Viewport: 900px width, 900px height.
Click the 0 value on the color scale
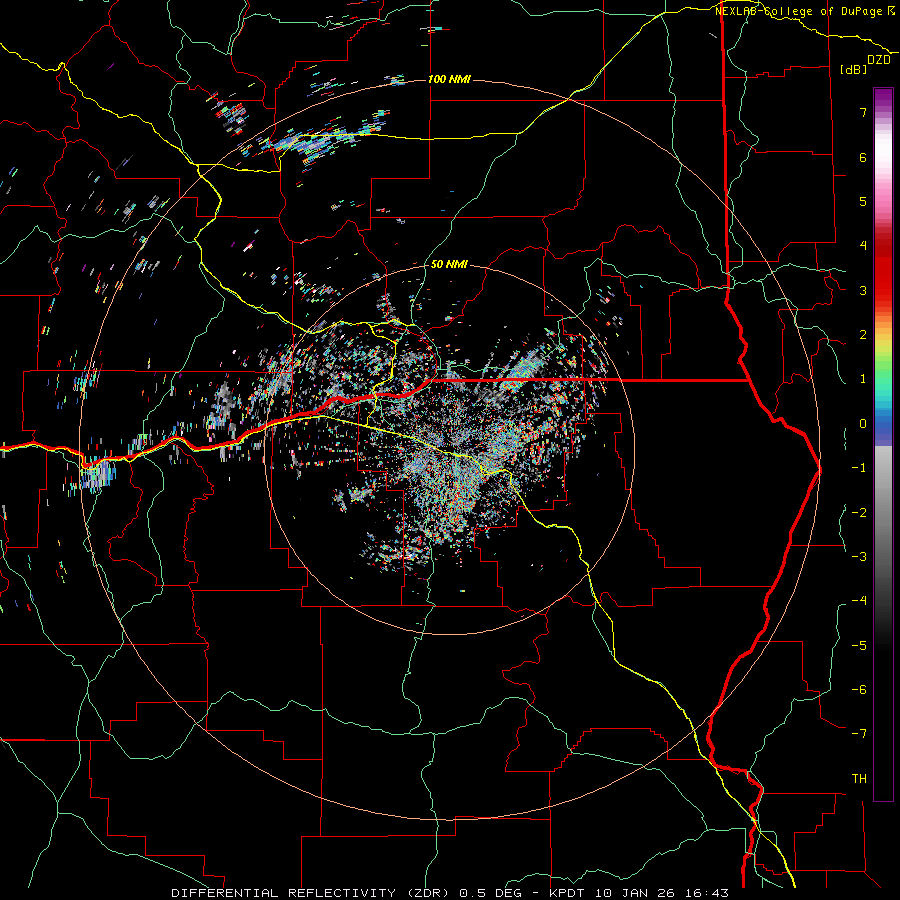[863, 424]
